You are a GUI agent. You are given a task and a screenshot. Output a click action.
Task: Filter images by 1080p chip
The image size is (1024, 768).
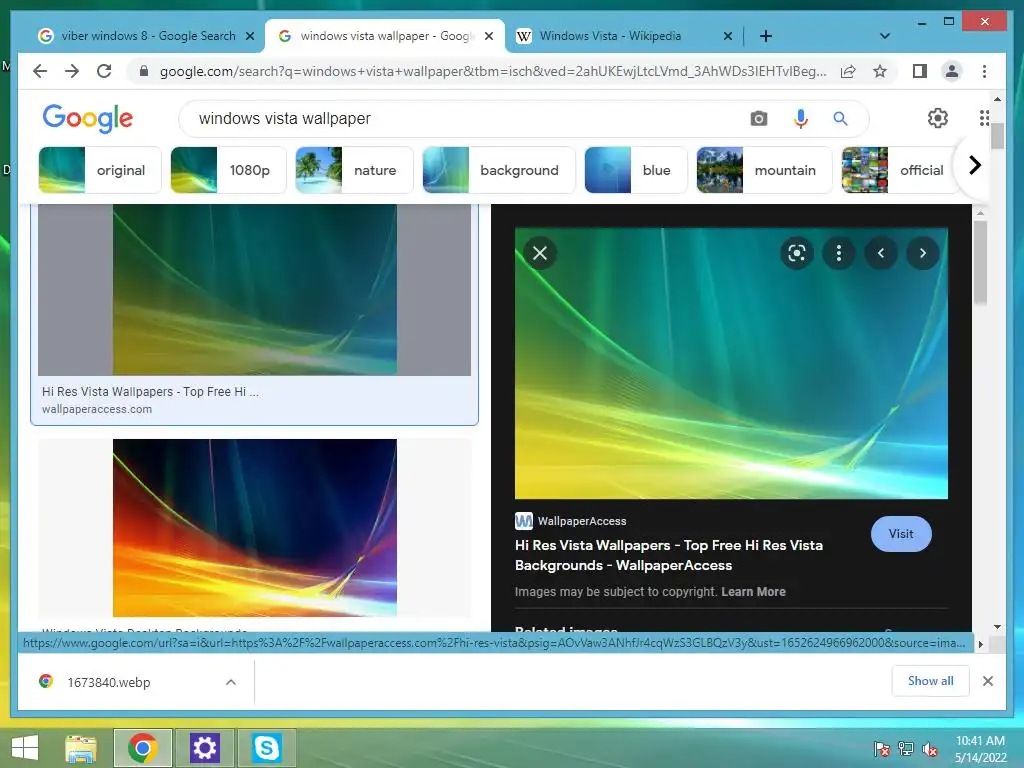(x=229, y=170)
